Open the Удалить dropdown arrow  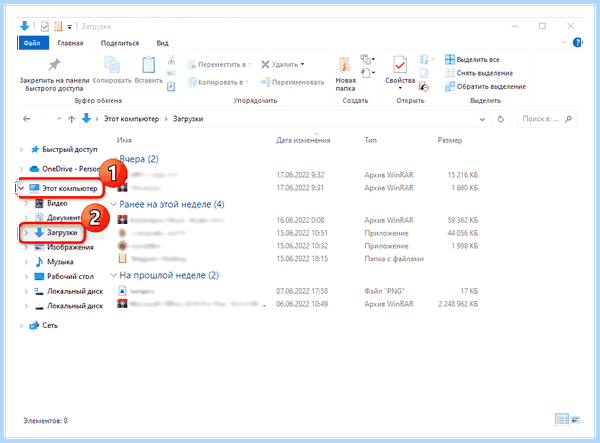tap(302, 64)
